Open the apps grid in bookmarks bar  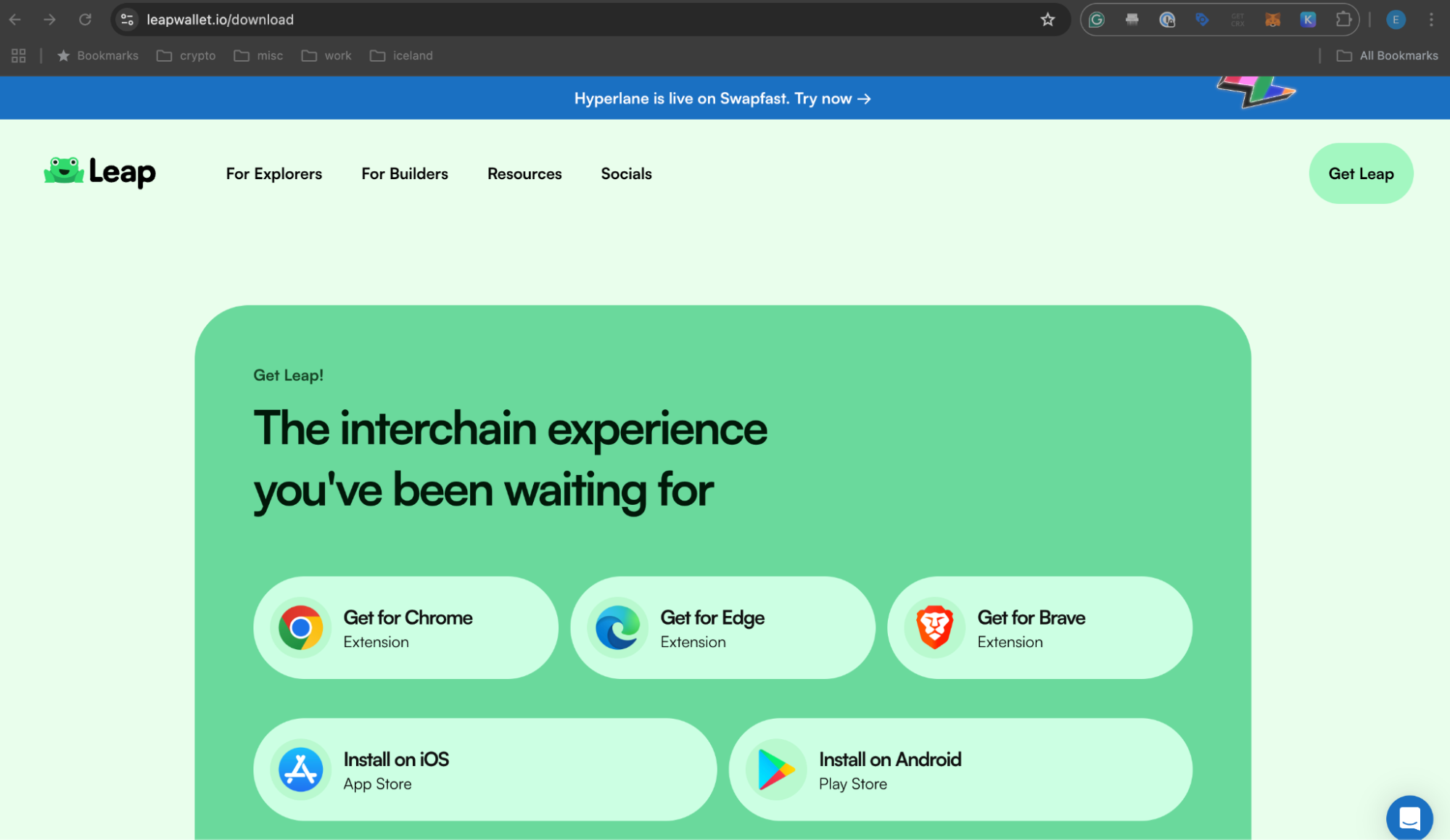19,55
